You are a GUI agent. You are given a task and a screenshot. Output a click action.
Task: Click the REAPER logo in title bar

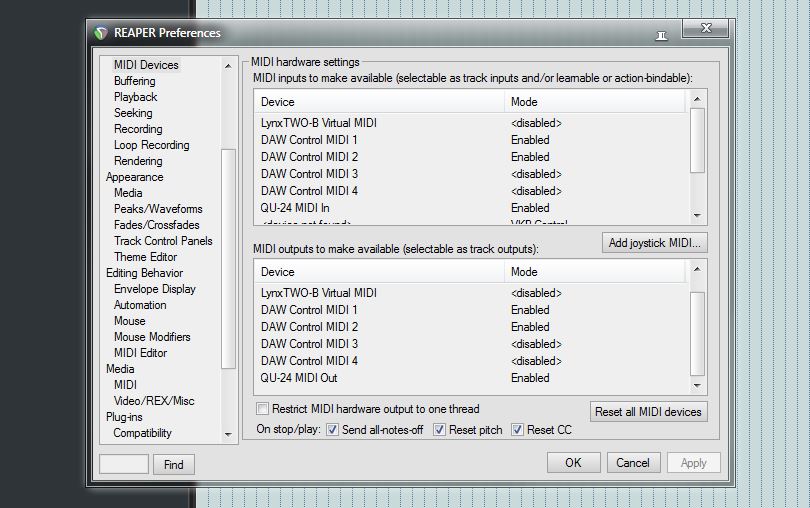[x=101, y=33]
